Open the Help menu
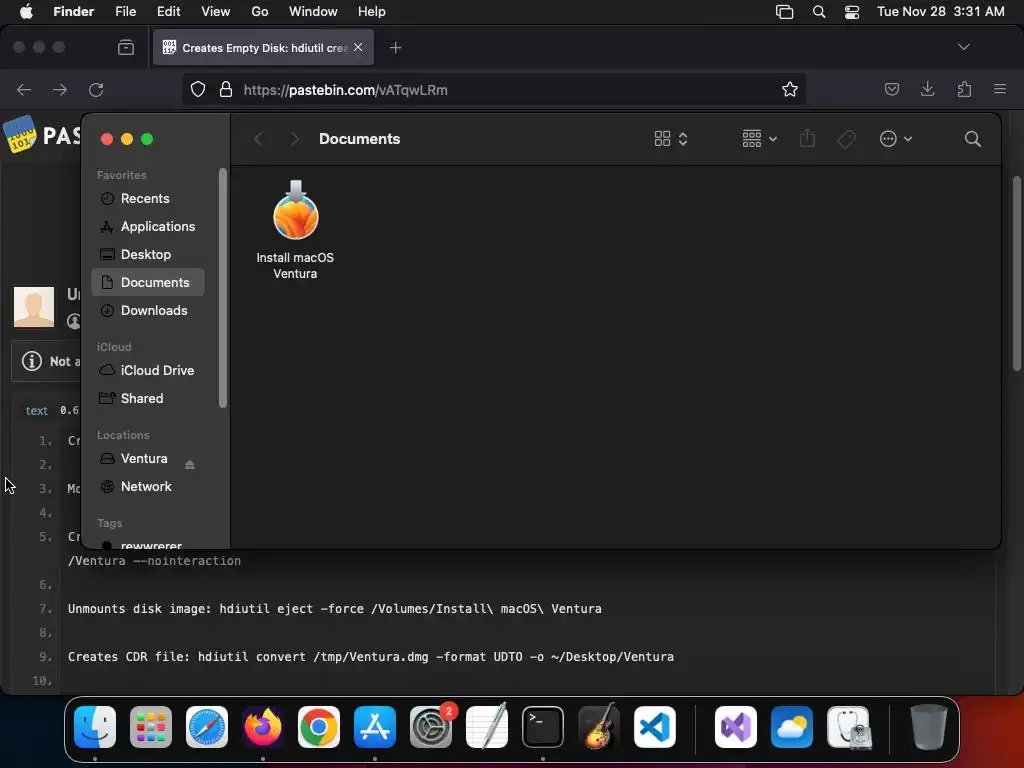 372,12
